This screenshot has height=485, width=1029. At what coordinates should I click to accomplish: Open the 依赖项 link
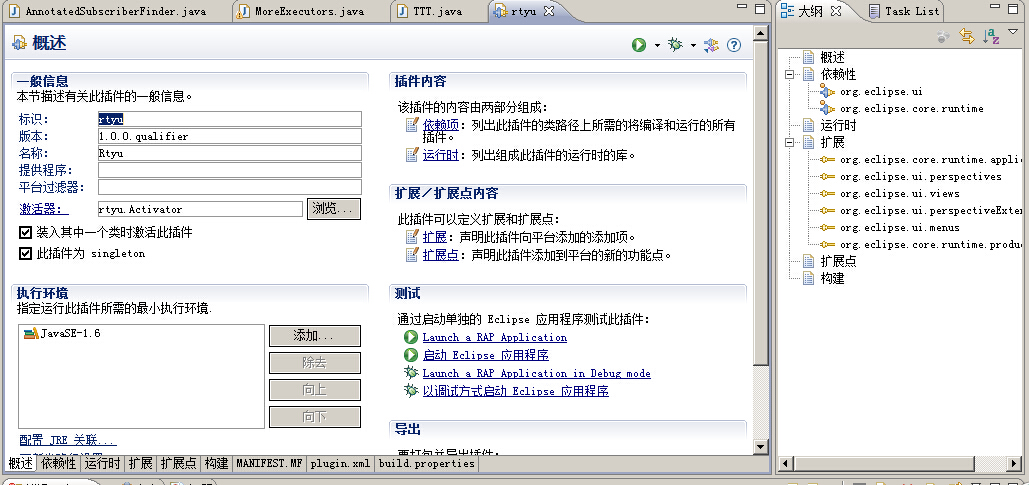pyautogui.click(x=441, y=125)
